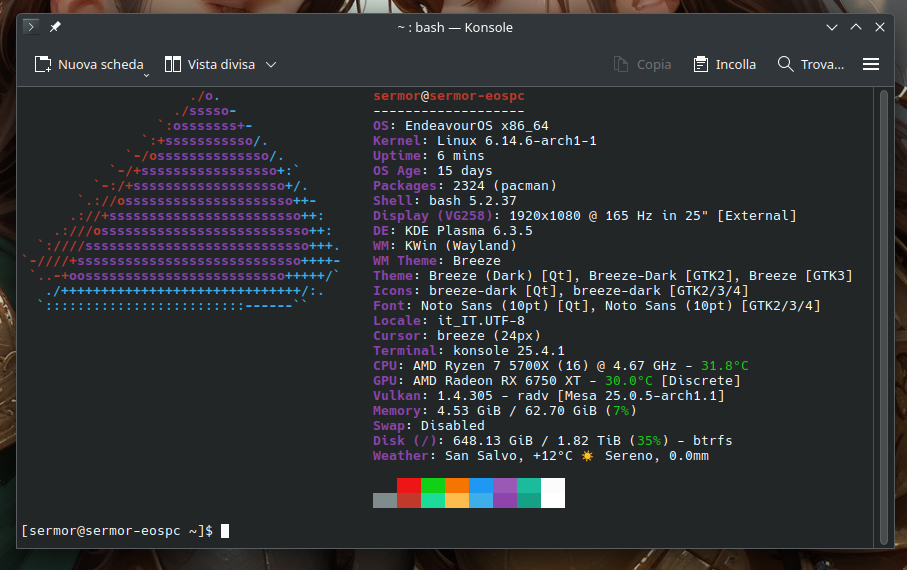Toggle the pin on all desktops icon
907x570 pixels.
(55, 27)
